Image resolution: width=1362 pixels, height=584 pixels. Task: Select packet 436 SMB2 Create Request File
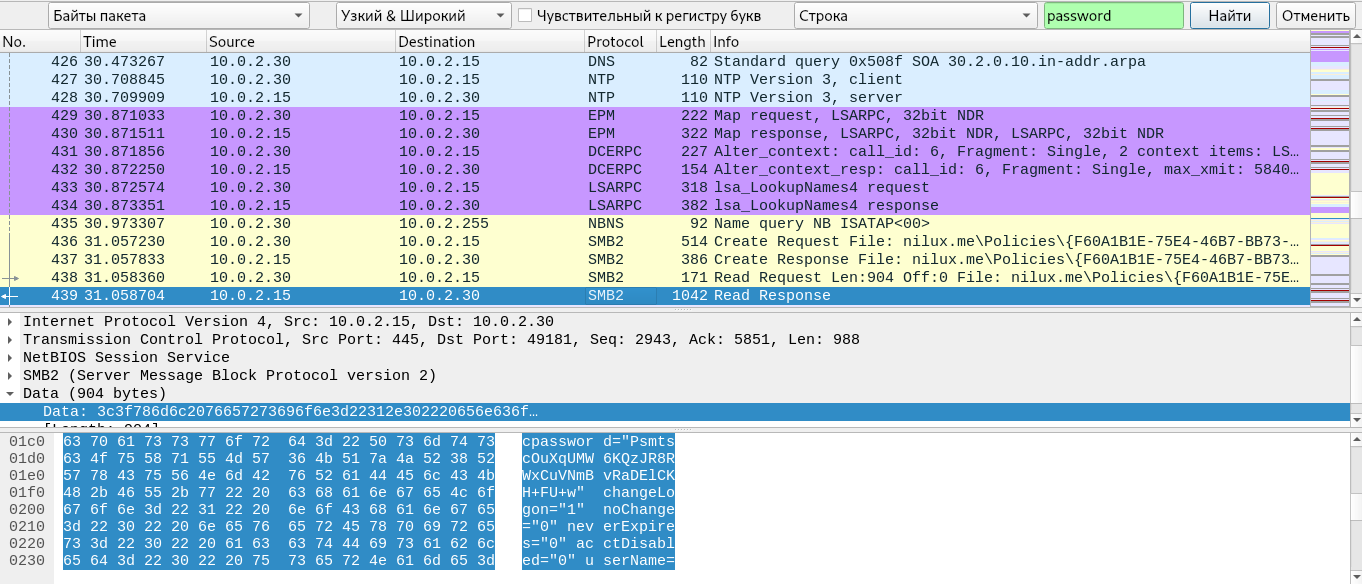pyautogui.click(x=655, y=242)
